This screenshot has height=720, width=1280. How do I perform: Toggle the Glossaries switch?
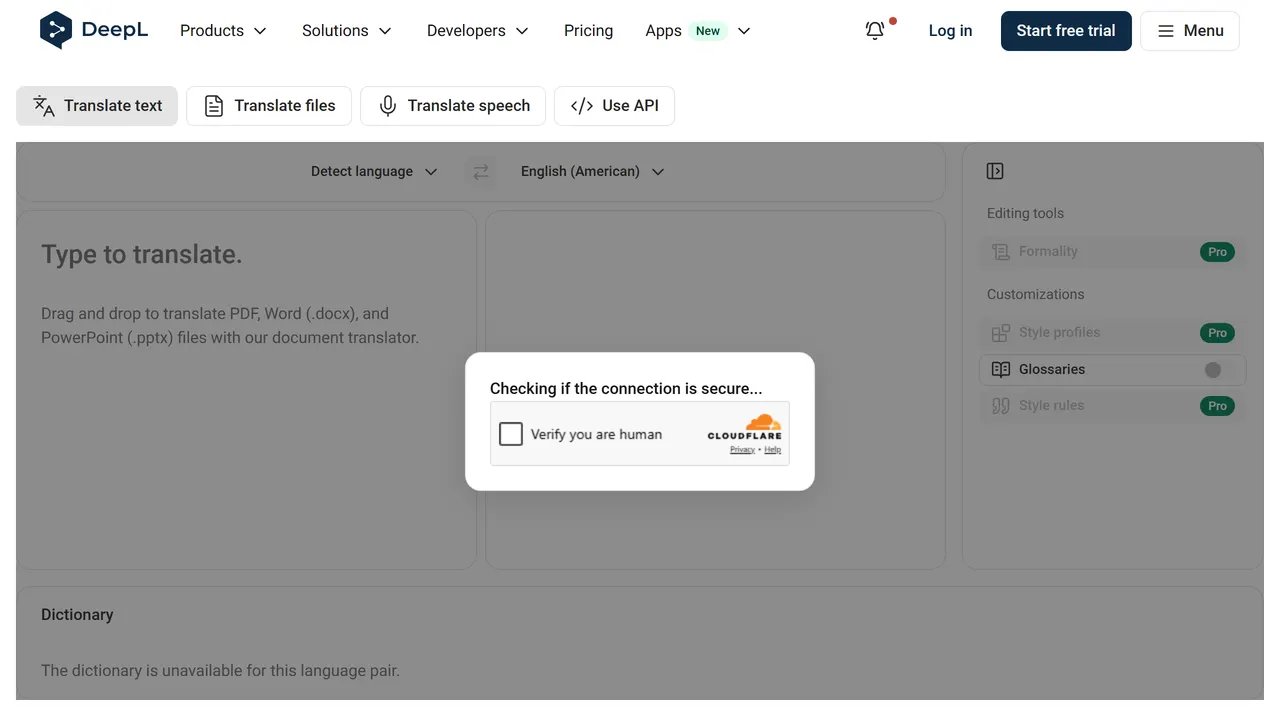[1219, 370]
